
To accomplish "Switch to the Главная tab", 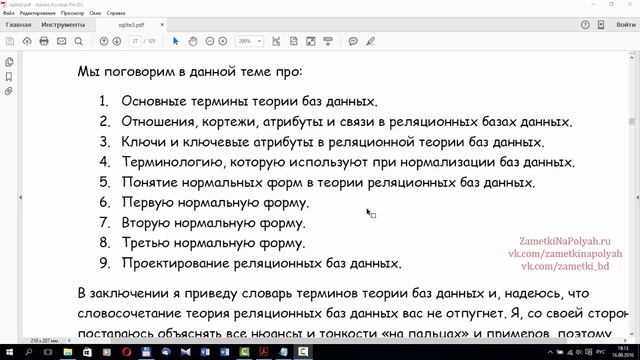I will 18,25.
